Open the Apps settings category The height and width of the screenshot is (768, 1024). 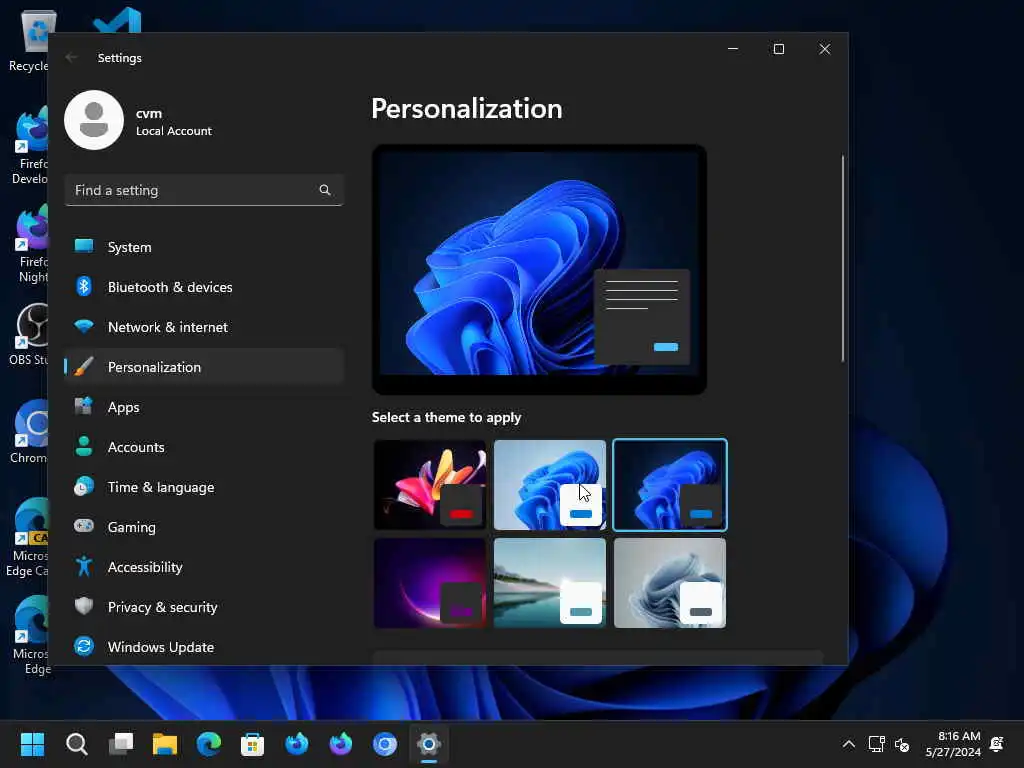click(204, 407)
